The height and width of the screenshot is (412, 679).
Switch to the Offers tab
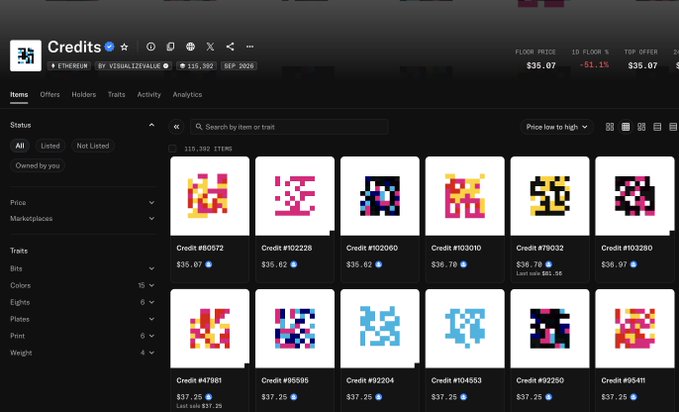pos(50,94)
